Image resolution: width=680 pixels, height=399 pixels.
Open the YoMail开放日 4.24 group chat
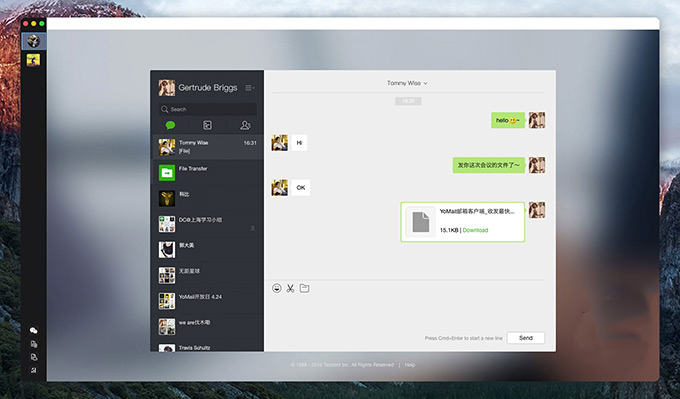coord(207,301)
